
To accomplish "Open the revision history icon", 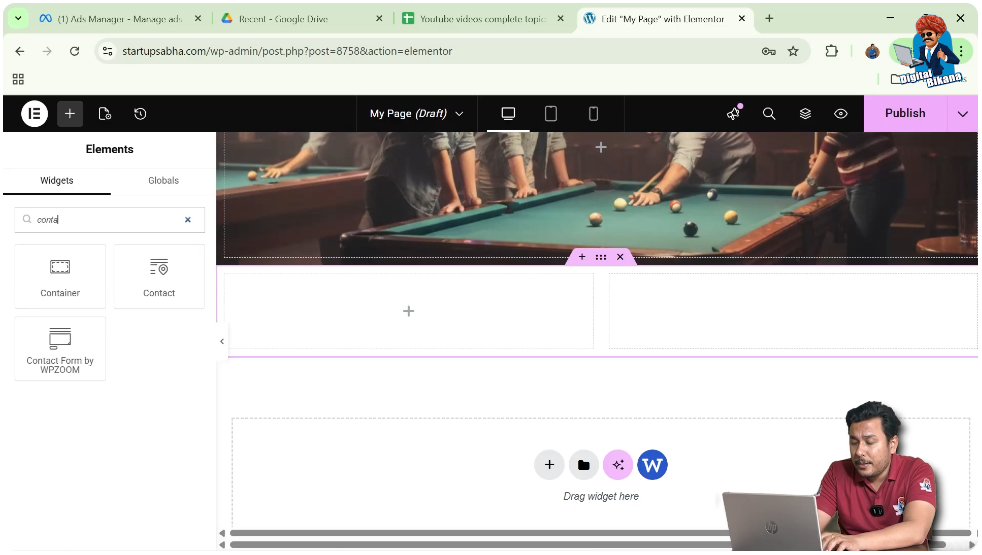I will point(140,114).
